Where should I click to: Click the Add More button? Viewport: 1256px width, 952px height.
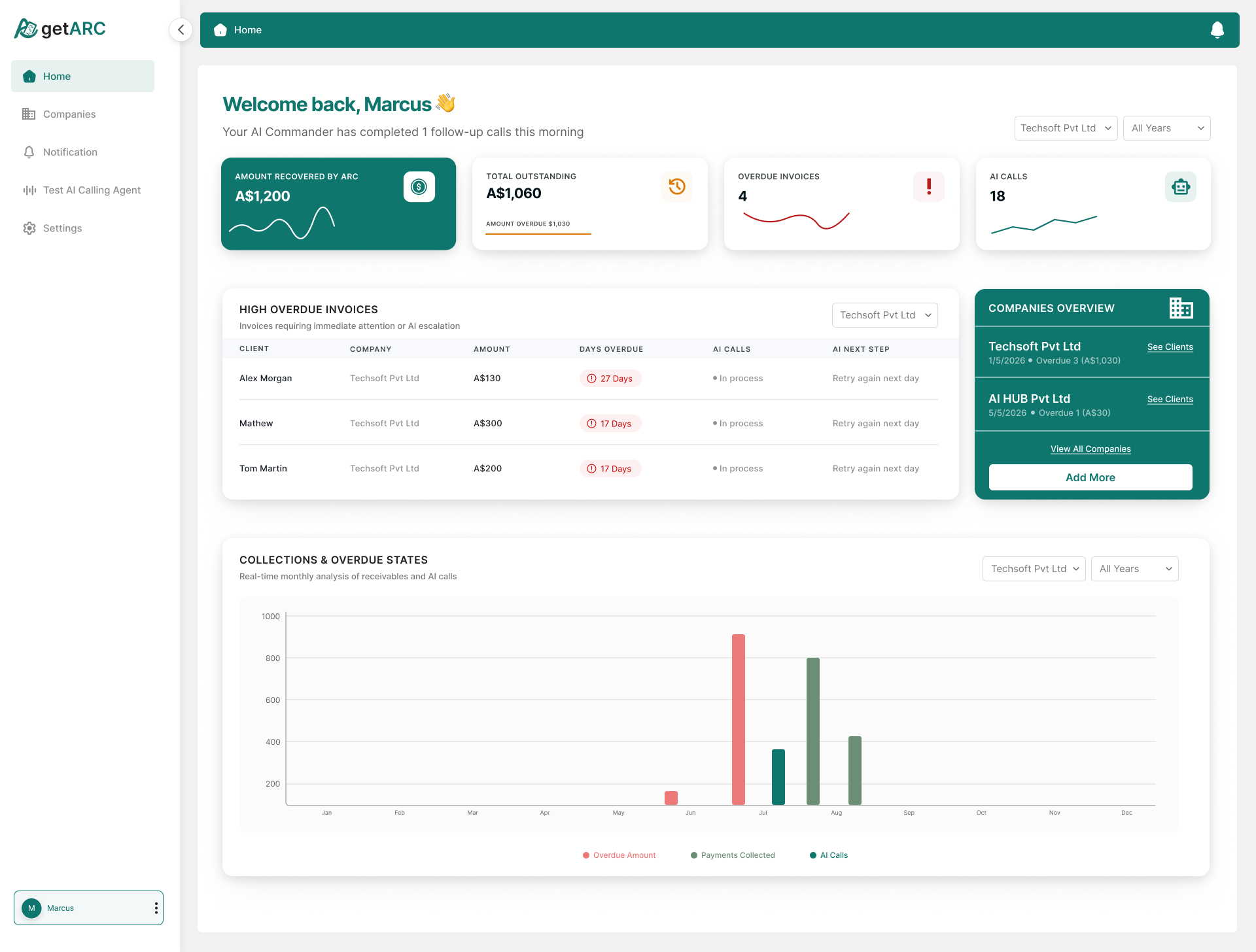[x=1090, y=477]
